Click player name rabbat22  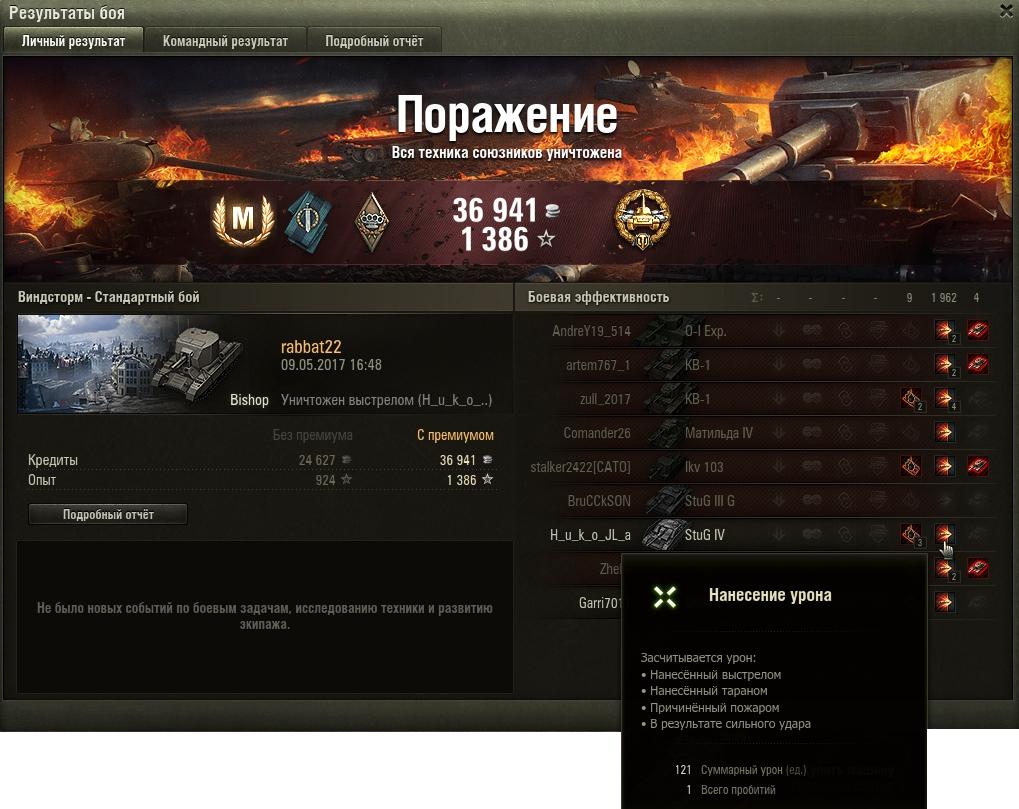(x=311, y=347)
